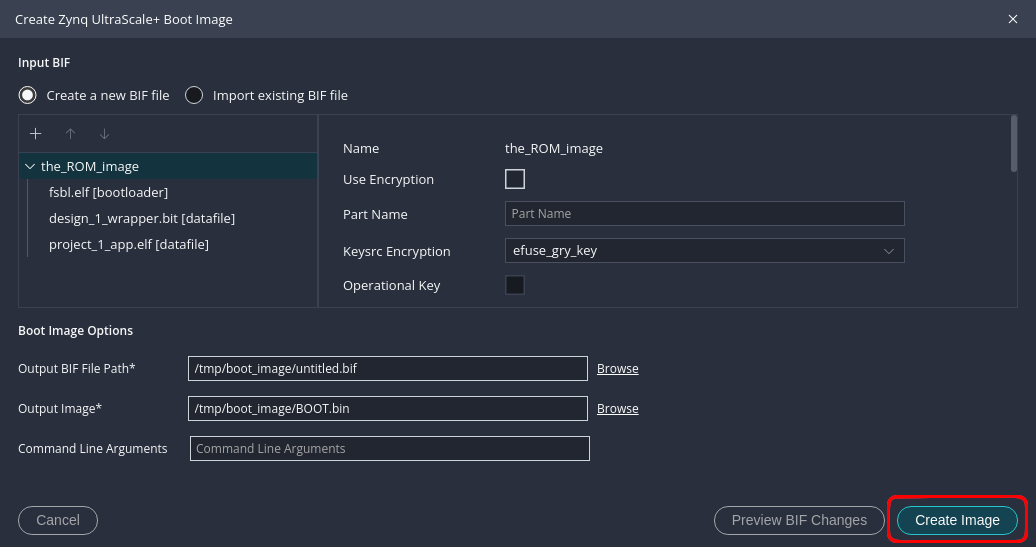This screenshot has width=1036, height=547.
Task: Click the plus icon to add partition
Action: coord(36,134)
